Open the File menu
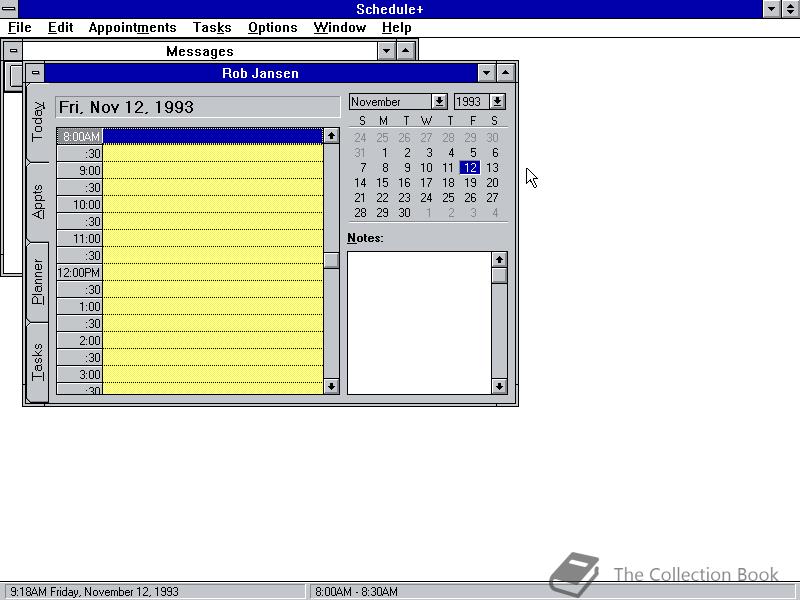 click(x=19, y=28)
